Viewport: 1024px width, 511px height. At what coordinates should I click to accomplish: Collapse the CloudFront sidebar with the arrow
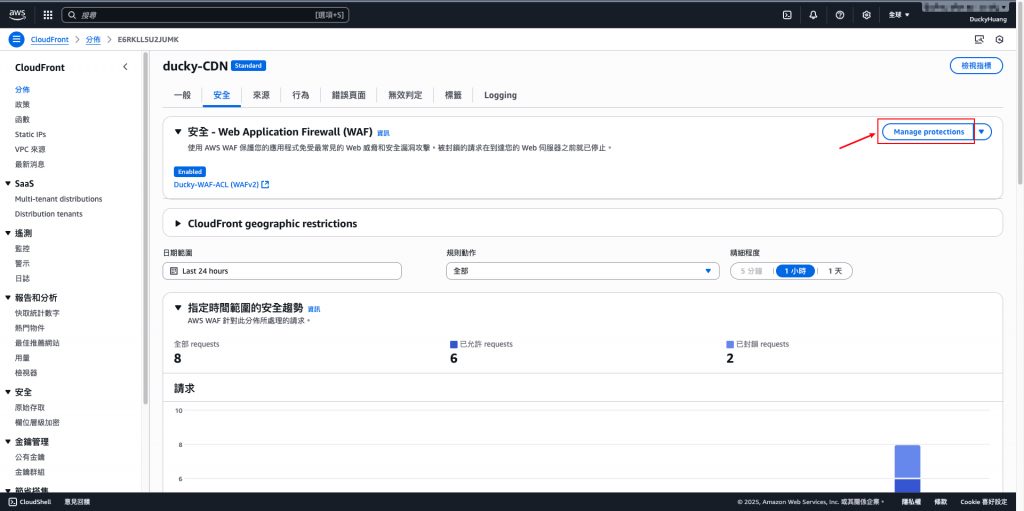[x=125, y=67]
